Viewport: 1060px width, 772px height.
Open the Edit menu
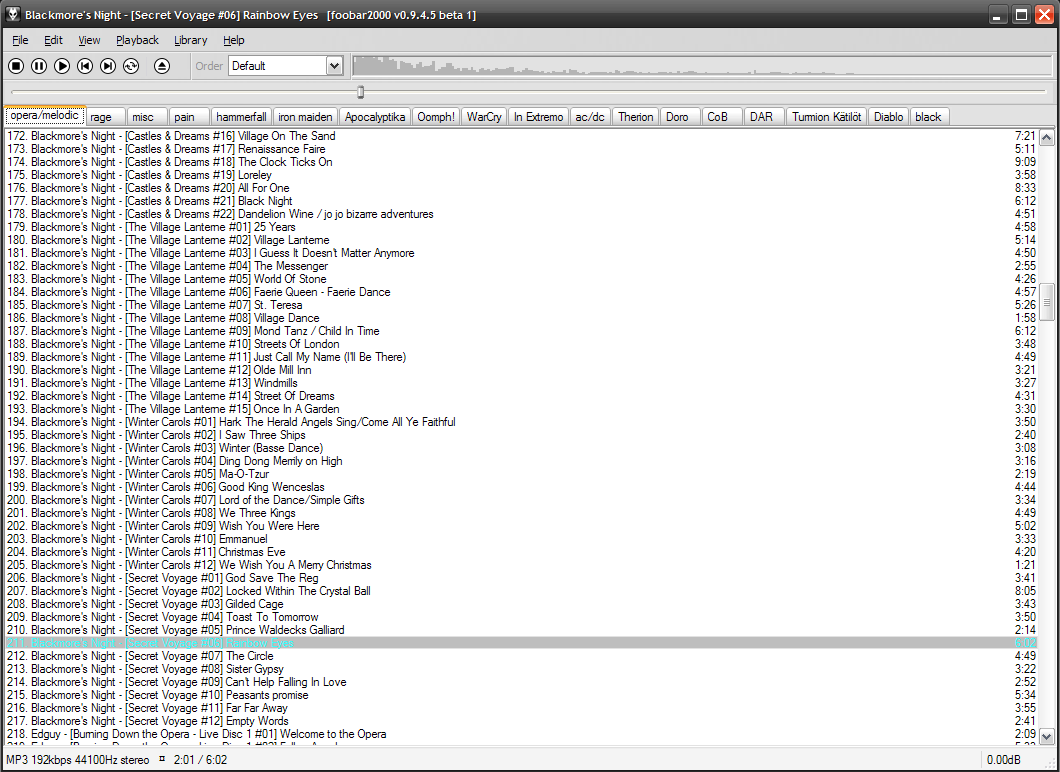point(53,40)
